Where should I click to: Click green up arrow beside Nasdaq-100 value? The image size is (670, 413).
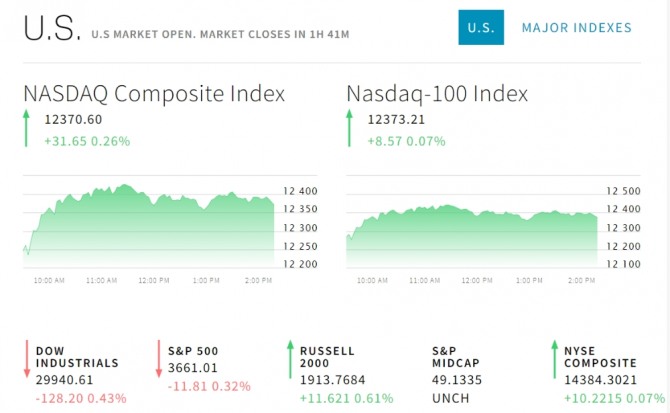point(351,130)
